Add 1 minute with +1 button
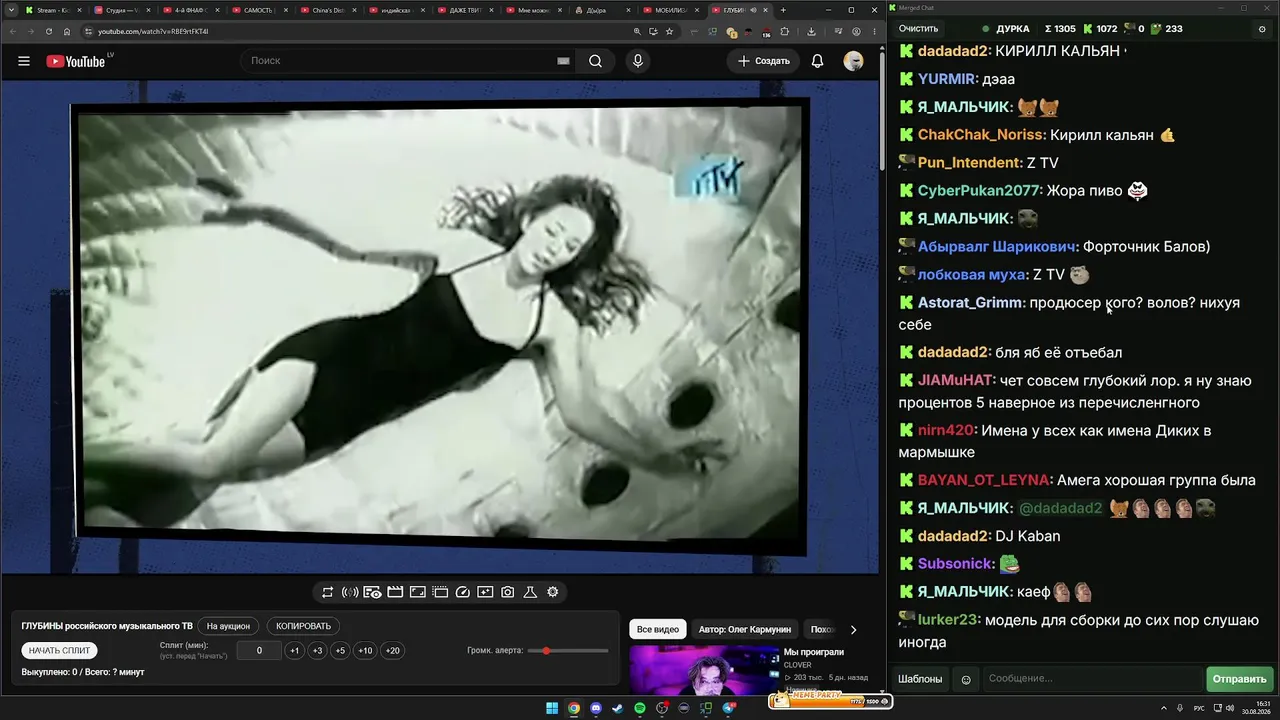Viewport: 1280px width, 720px height. click(294, 651)
